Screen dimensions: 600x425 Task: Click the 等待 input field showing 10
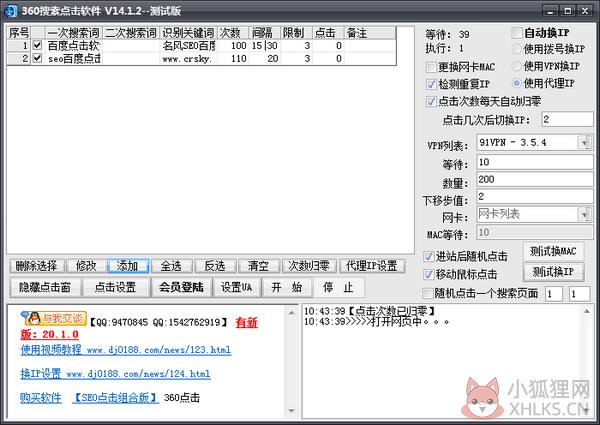535,162
